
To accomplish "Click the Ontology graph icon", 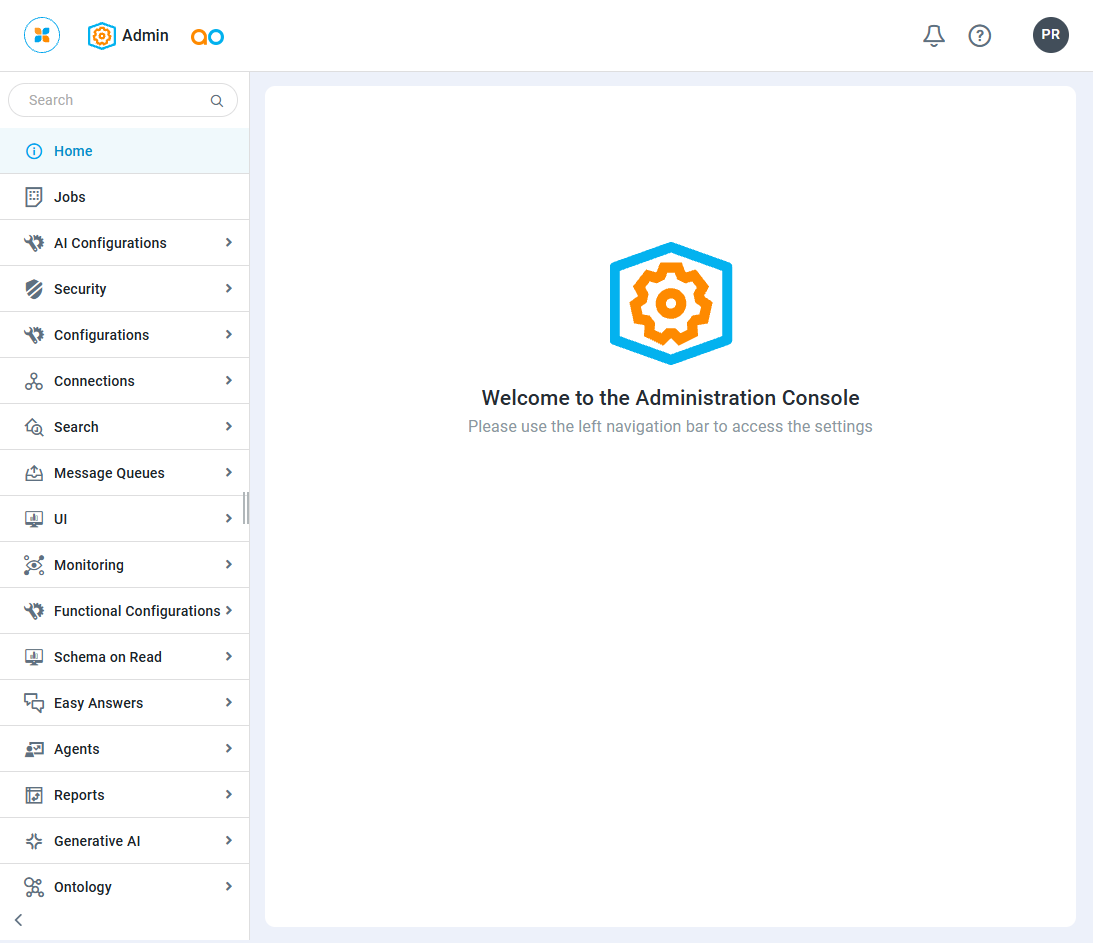I will coord(33,887).
